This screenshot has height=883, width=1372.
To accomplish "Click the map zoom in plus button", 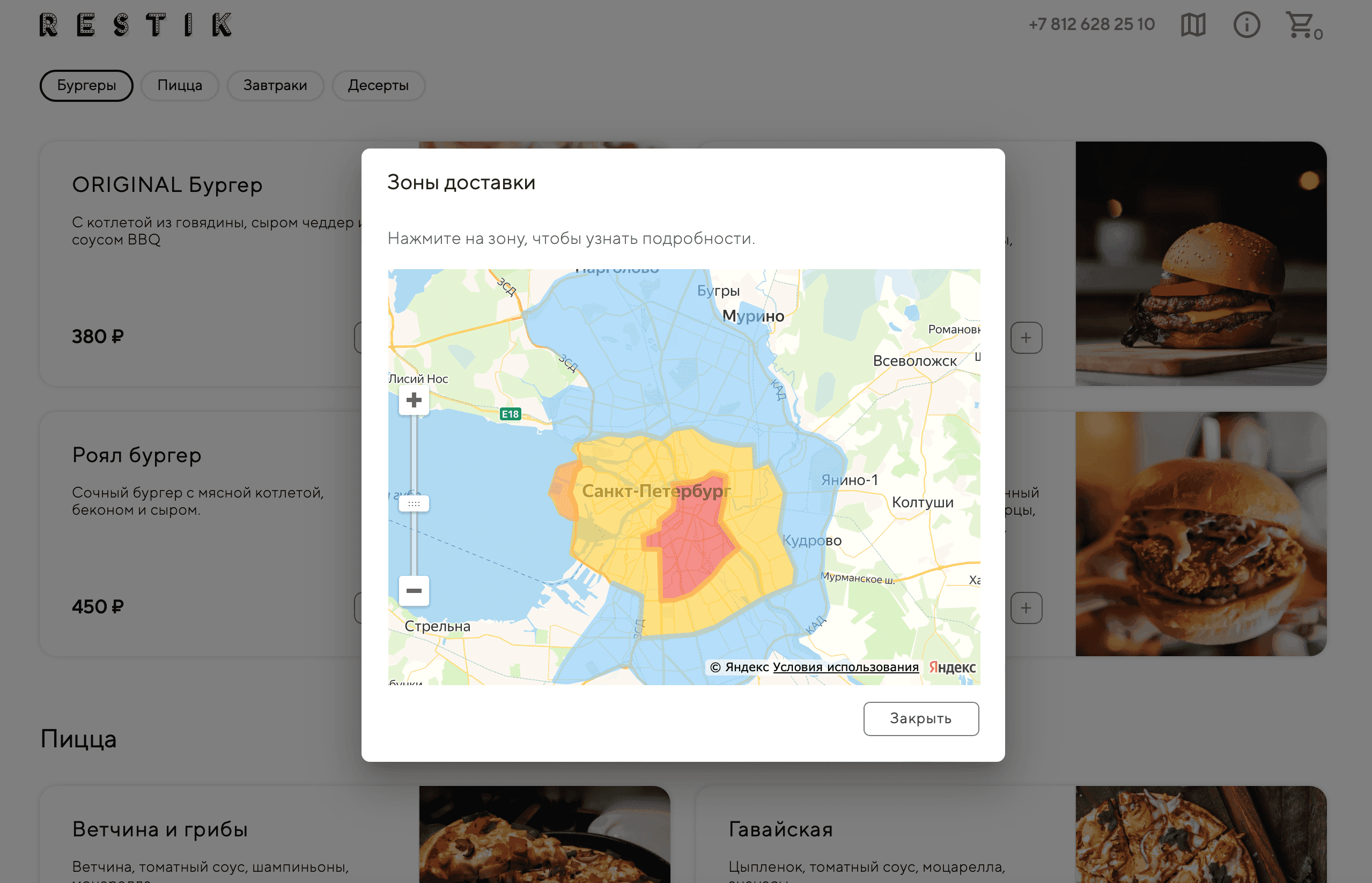I will (414, 399).
